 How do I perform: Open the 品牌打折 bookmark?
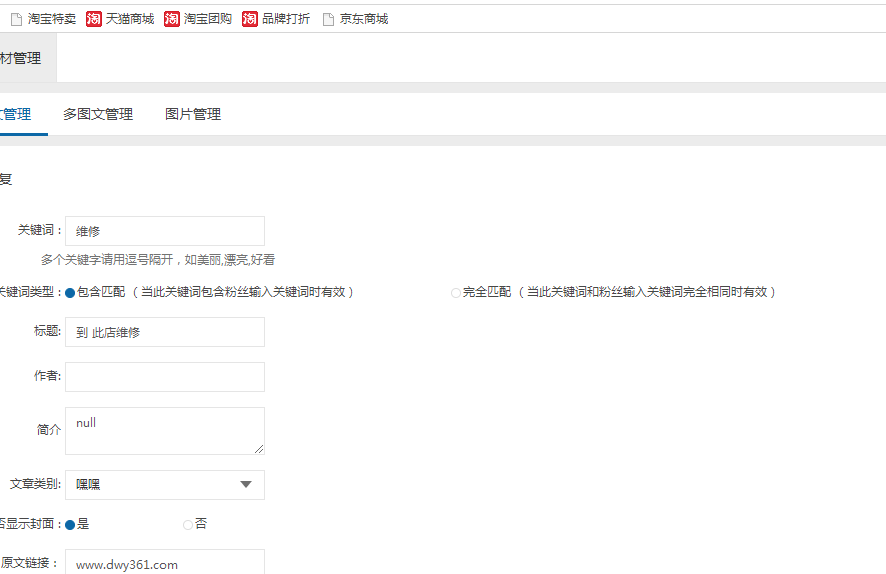tap(276, 19)
